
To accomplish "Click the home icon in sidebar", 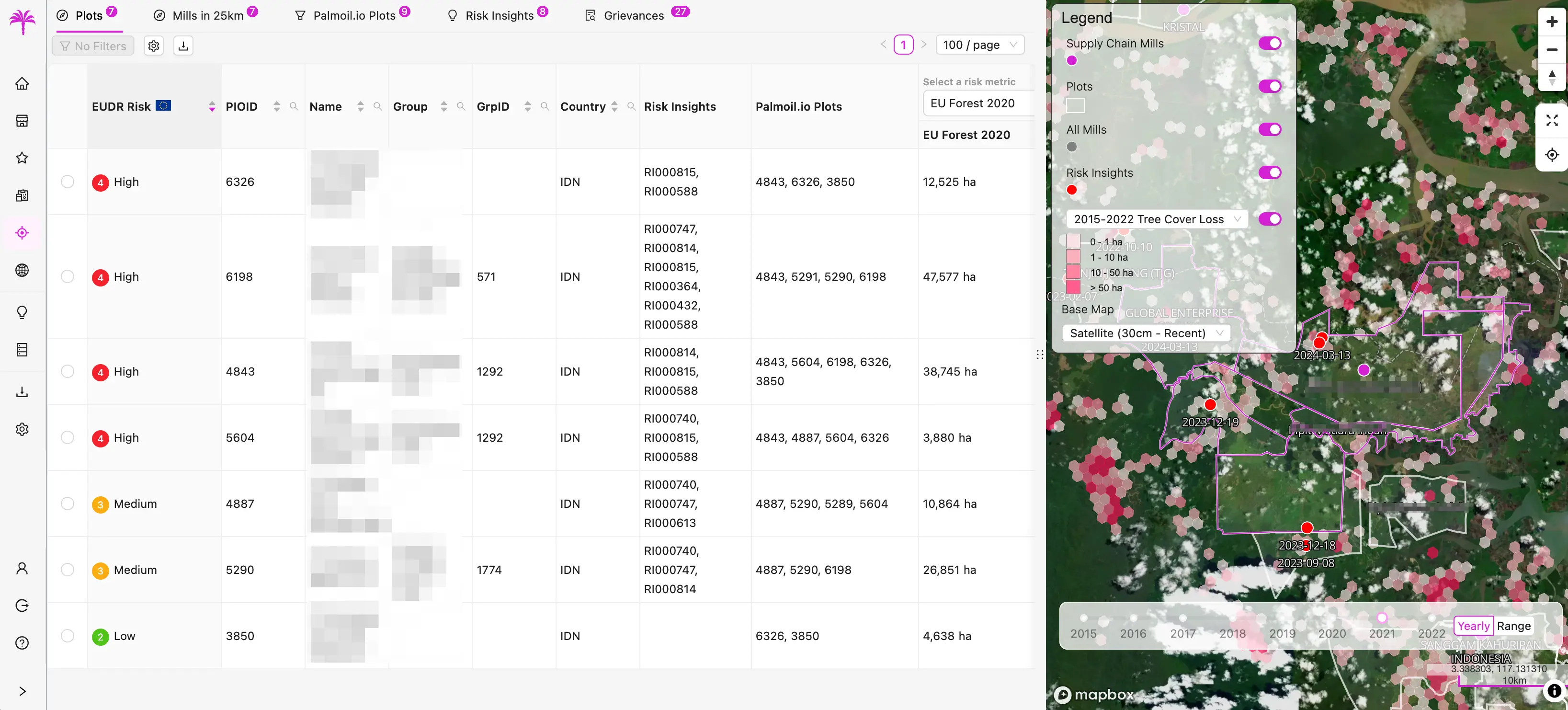I will click(x=22, y=83).
